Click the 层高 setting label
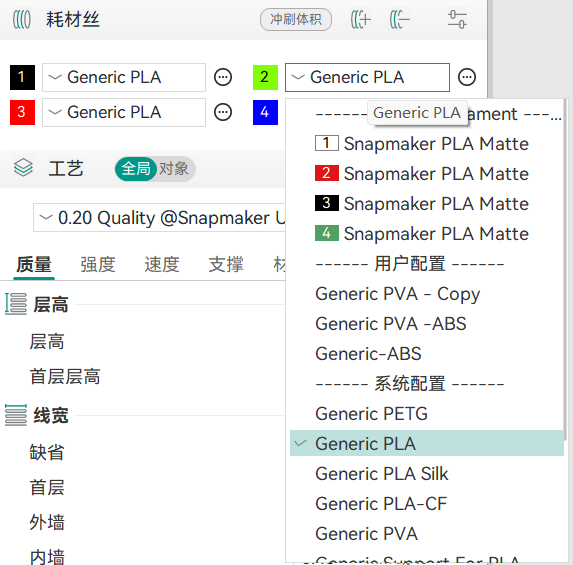Screen dimensions: 573x565 coord(47,342)
